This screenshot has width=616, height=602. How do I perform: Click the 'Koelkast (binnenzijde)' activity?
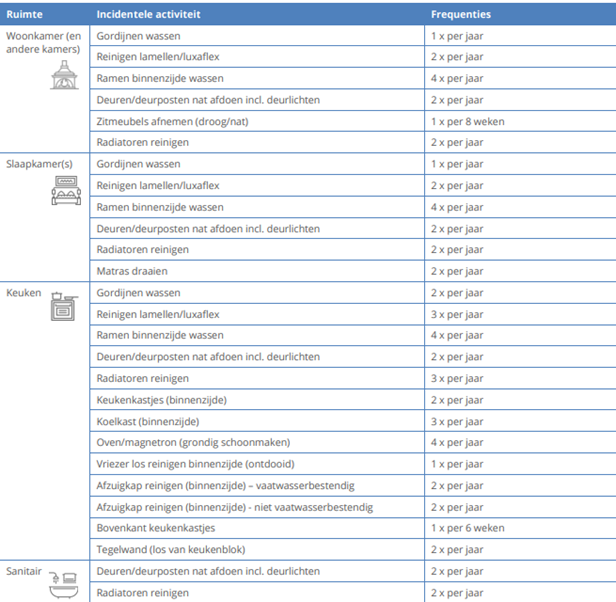tap(150, 421)
